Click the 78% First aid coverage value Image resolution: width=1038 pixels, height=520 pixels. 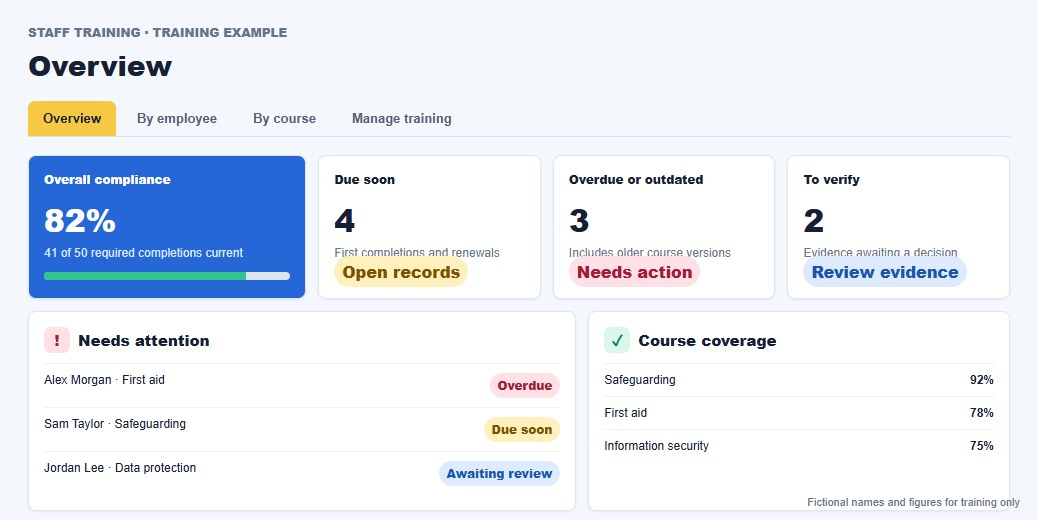tap(982, 413)
